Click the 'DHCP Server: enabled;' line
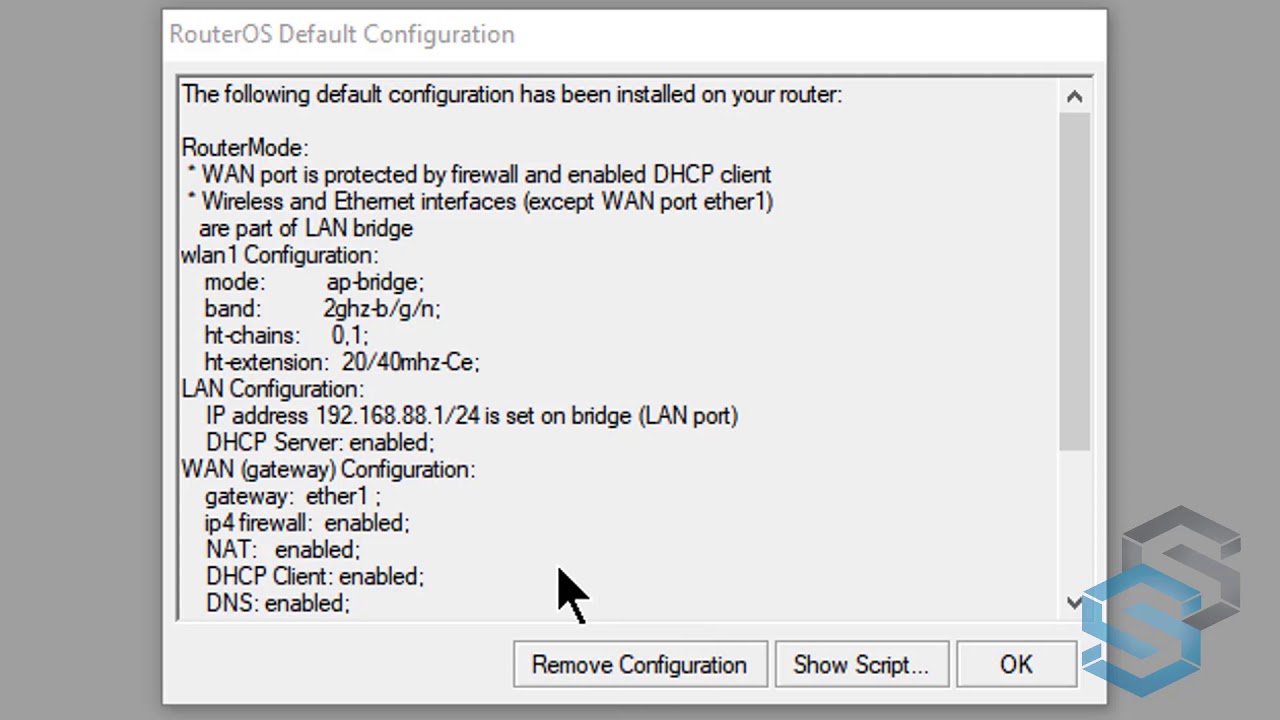The width and height of the screenshot is (1280, 720). 320,442
